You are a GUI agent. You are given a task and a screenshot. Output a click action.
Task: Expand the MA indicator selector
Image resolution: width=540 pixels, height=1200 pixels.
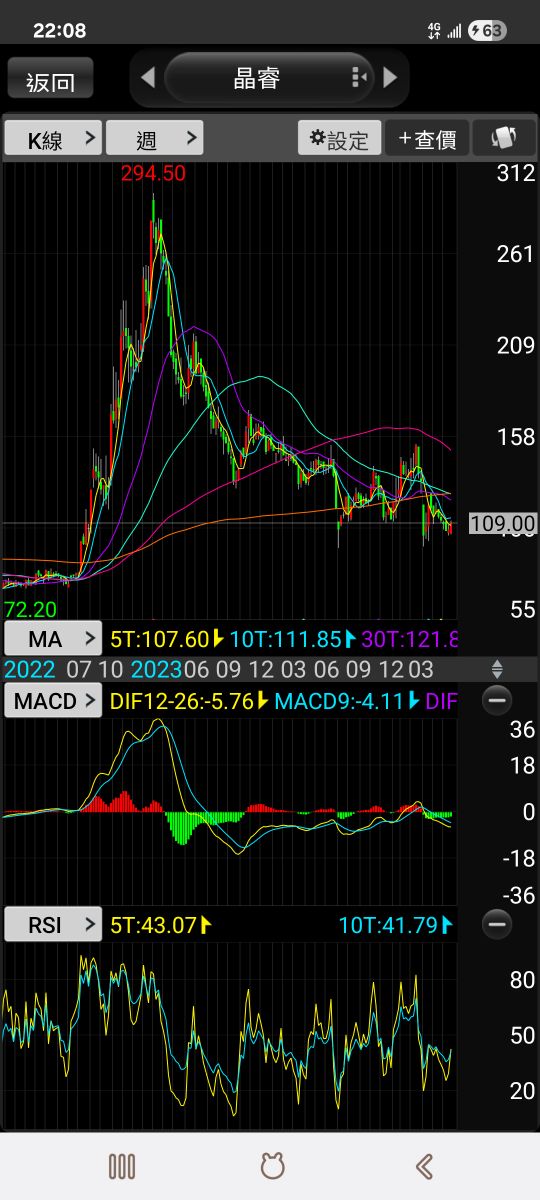[53, 638]
